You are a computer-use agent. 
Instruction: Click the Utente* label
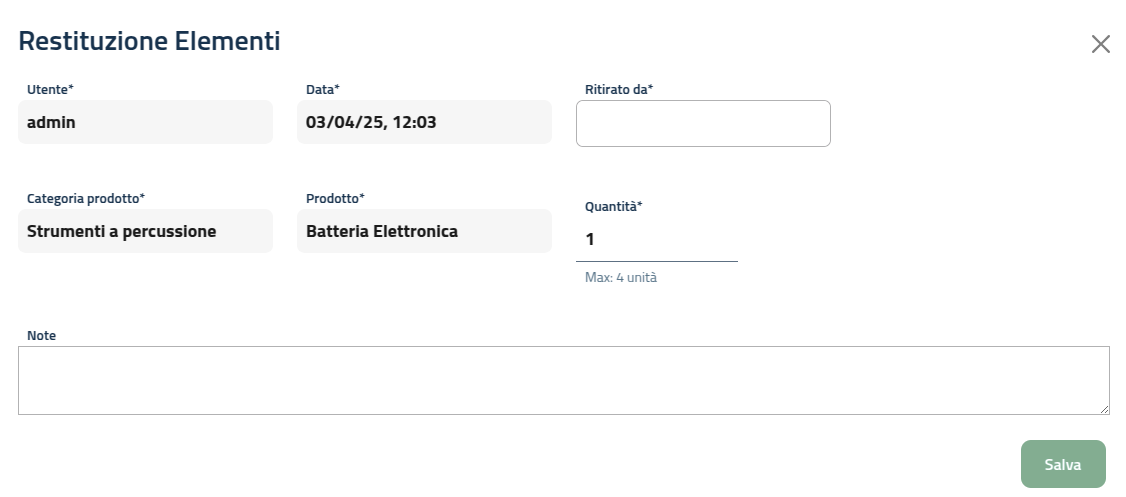click(50, 89)
